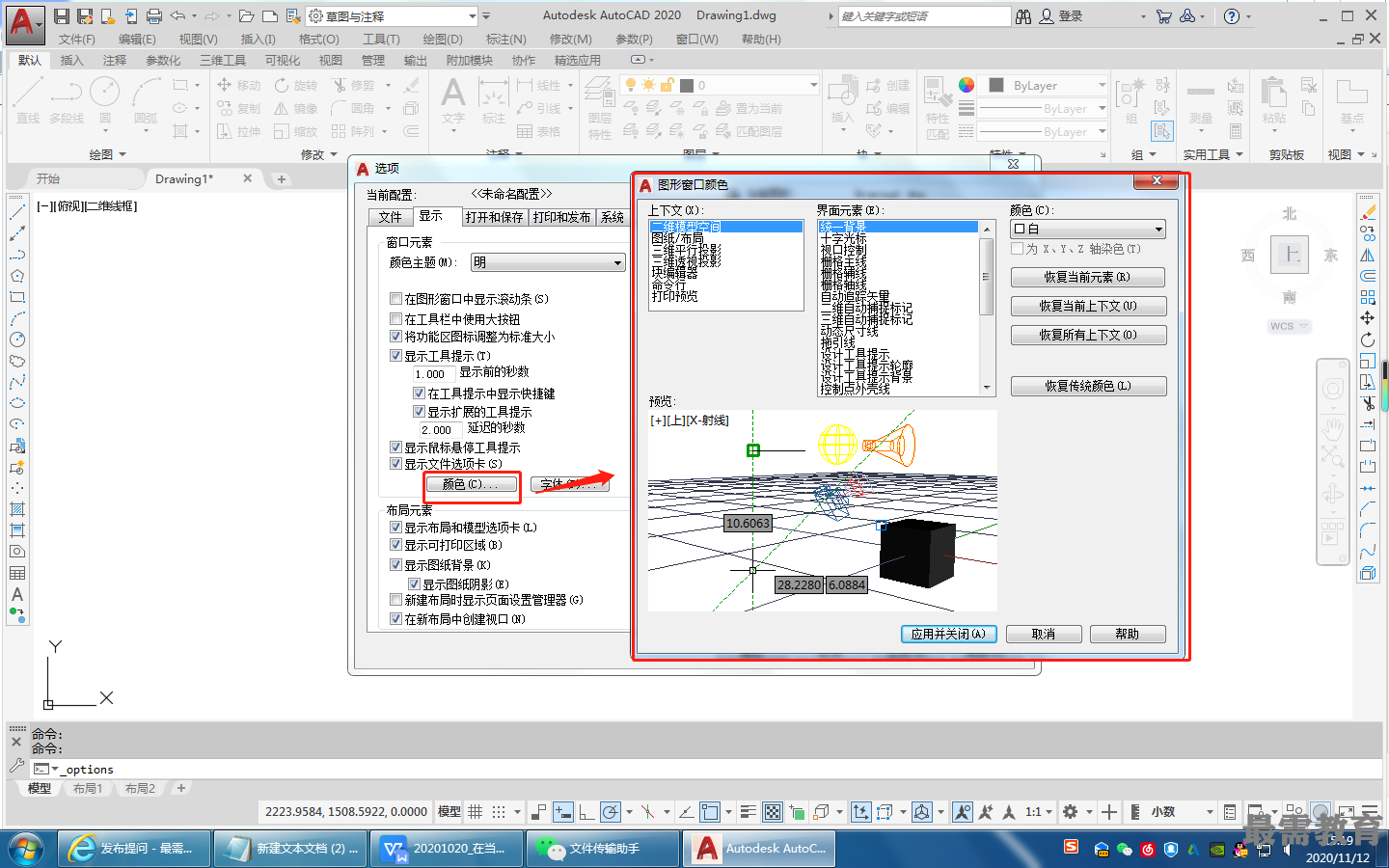Viewport: 1389px width, 868px height.
Task: Open the workspace dropdown 草图与注释
Action: pos(393,16)
